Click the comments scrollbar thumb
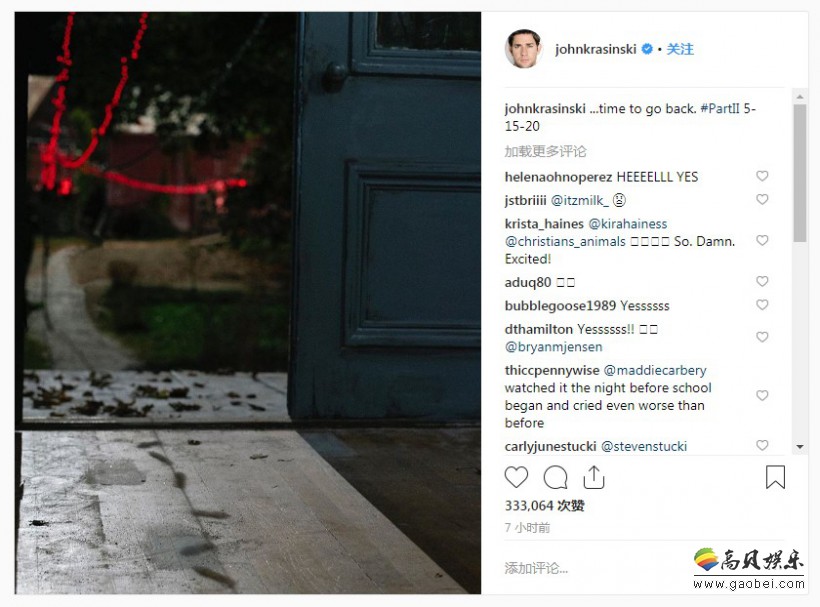 click(x=800, y=173)
